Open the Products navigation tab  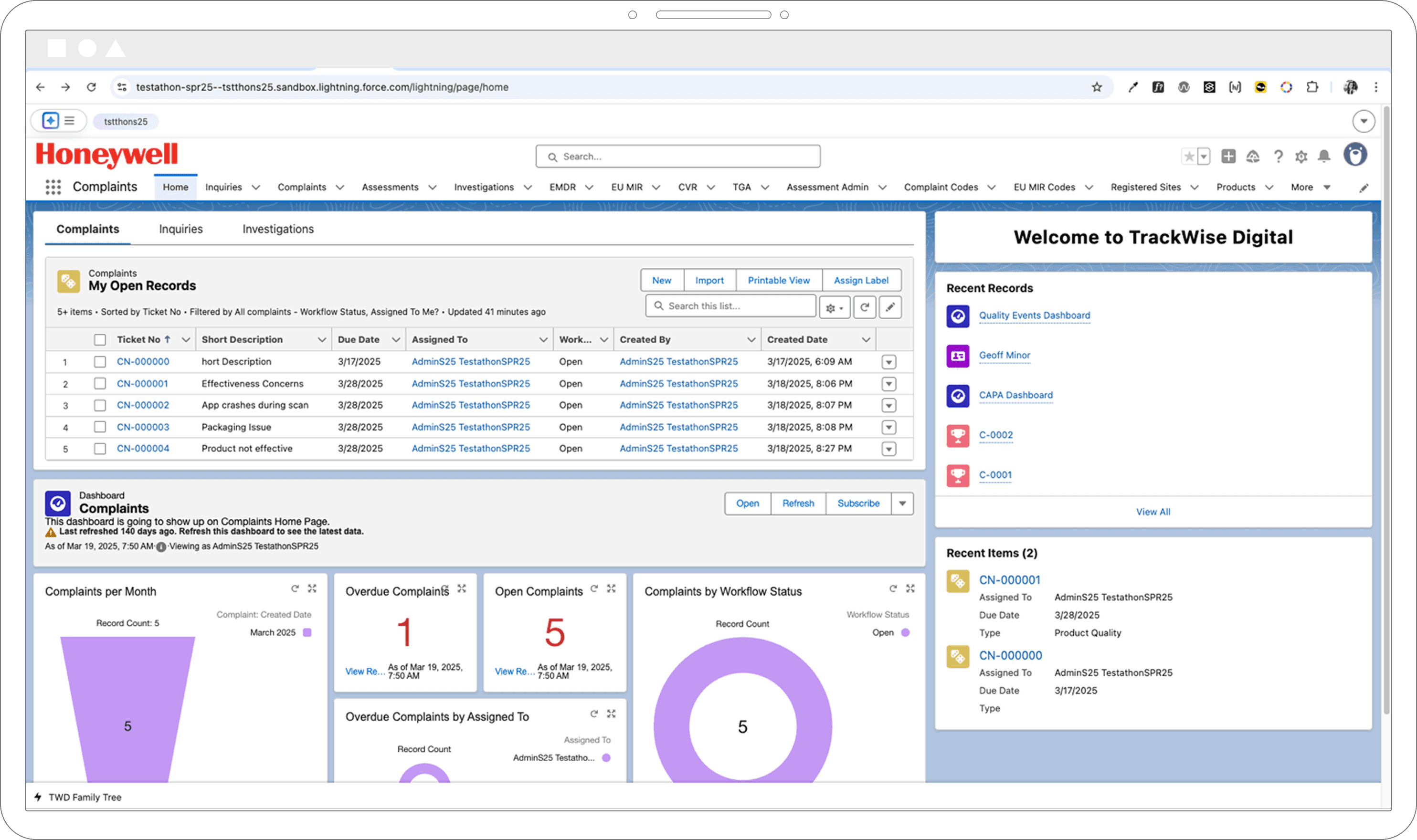click(x=1235, y=188)
